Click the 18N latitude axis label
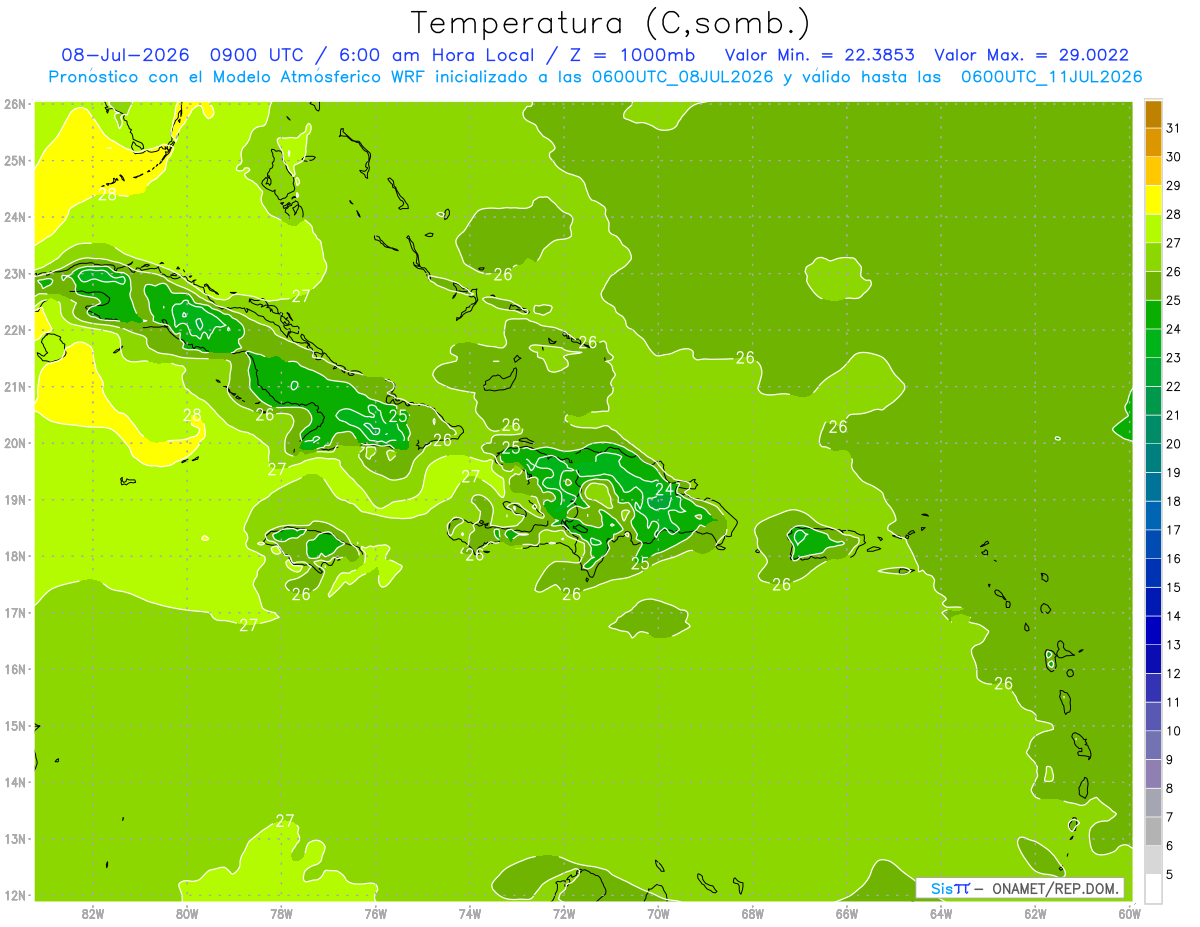 pyautogui.click(x=15, y=556)
